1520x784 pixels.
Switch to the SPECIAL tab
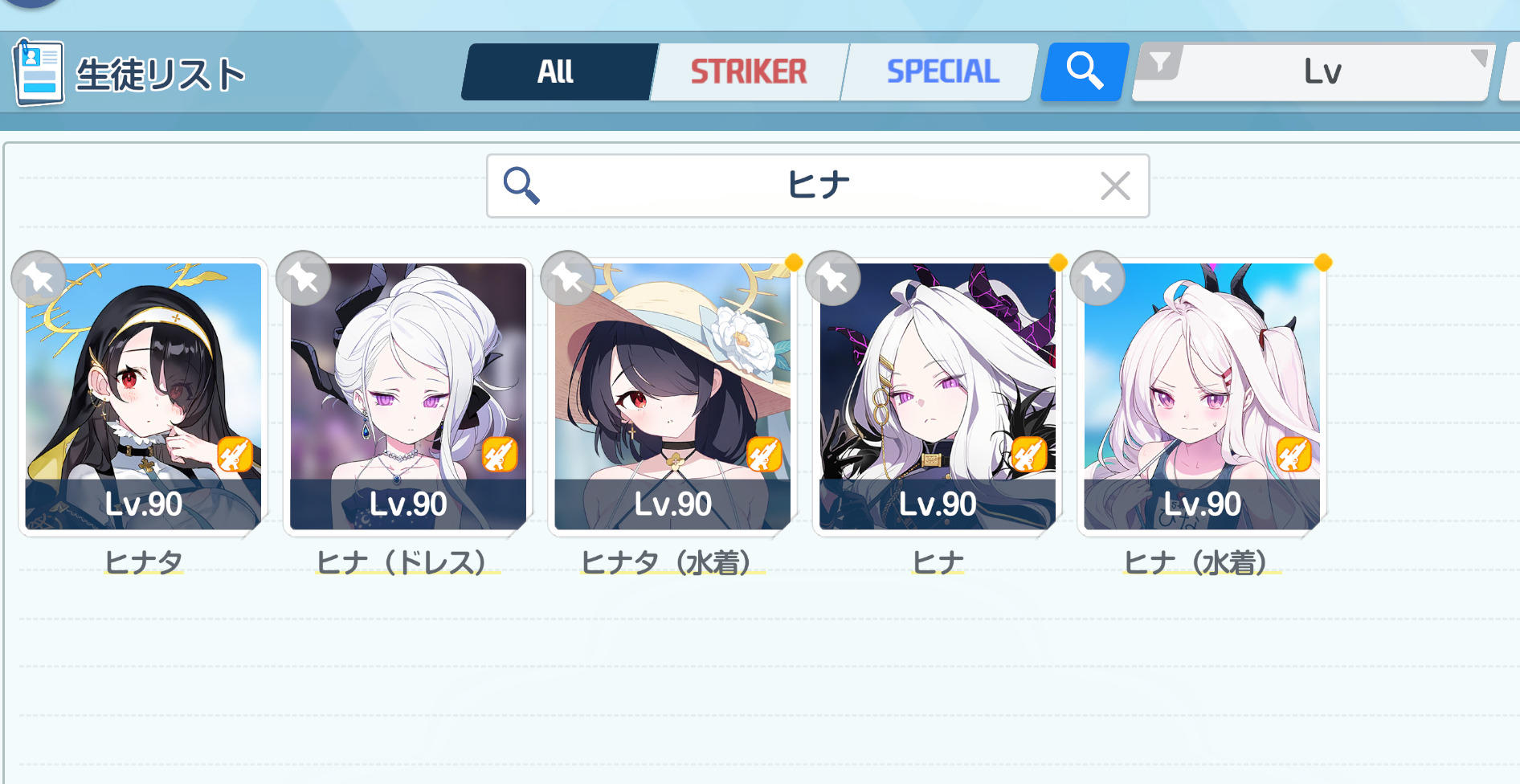coord(942,71)
